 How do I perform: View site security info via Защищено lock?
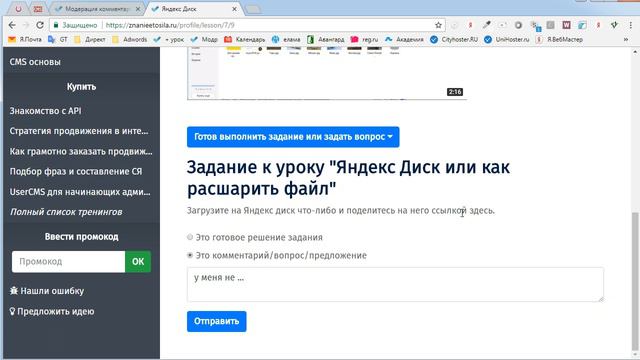pos(76,25)
